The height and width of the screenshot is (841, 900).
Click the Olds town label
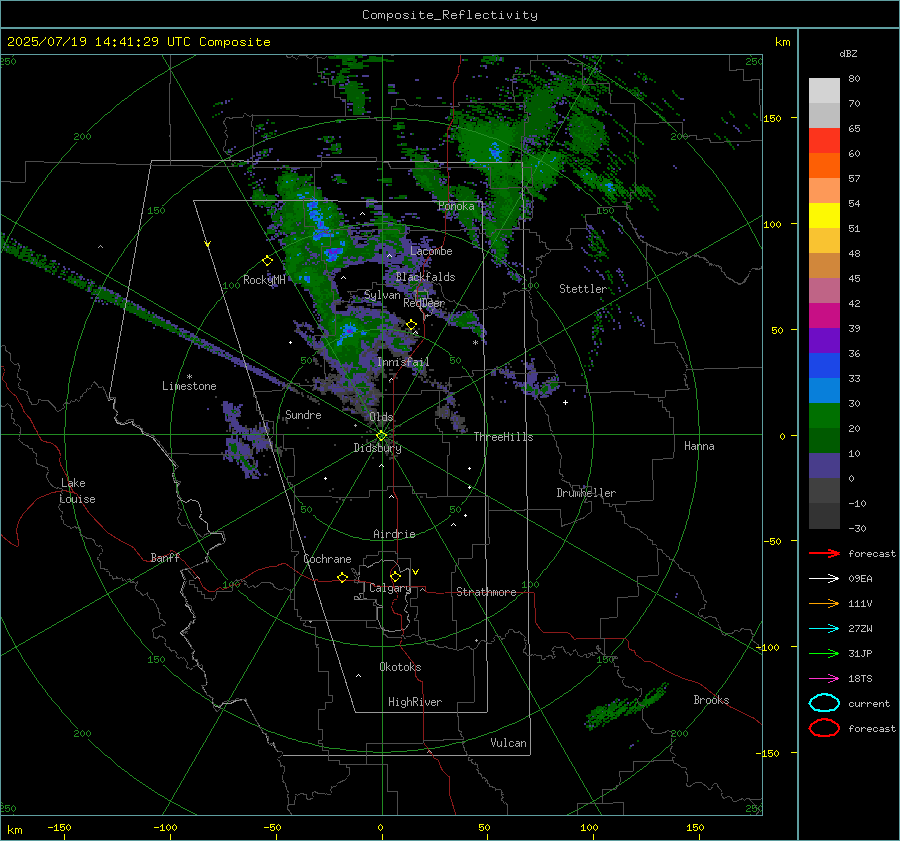click(x=381, y=417)
